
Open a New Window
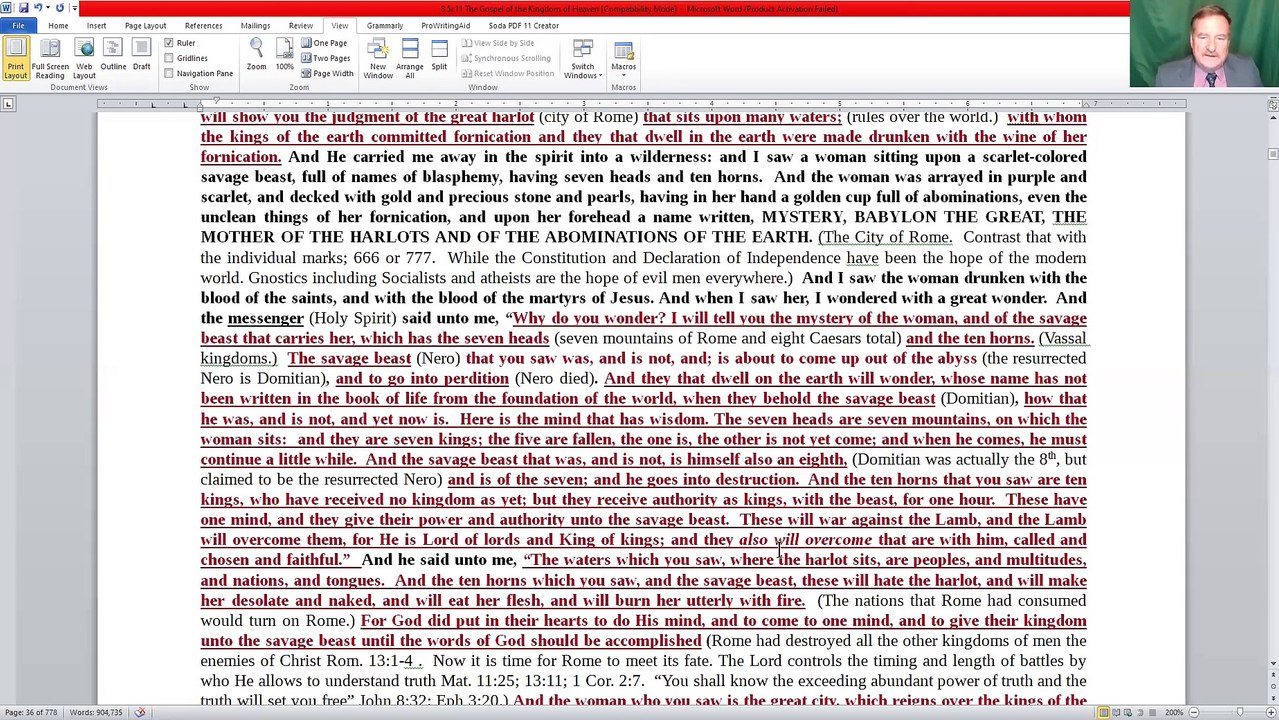pyautogui.click(x=378, y=58)
